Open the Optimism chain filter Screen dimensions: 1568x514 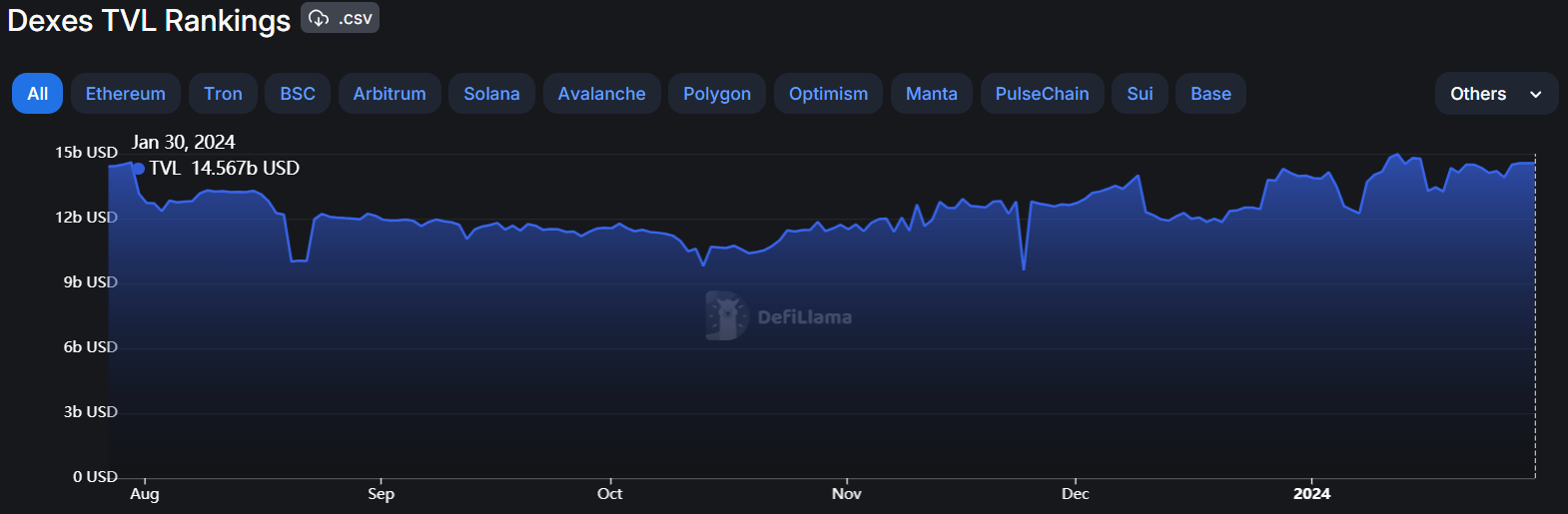[x=828, y=94]
